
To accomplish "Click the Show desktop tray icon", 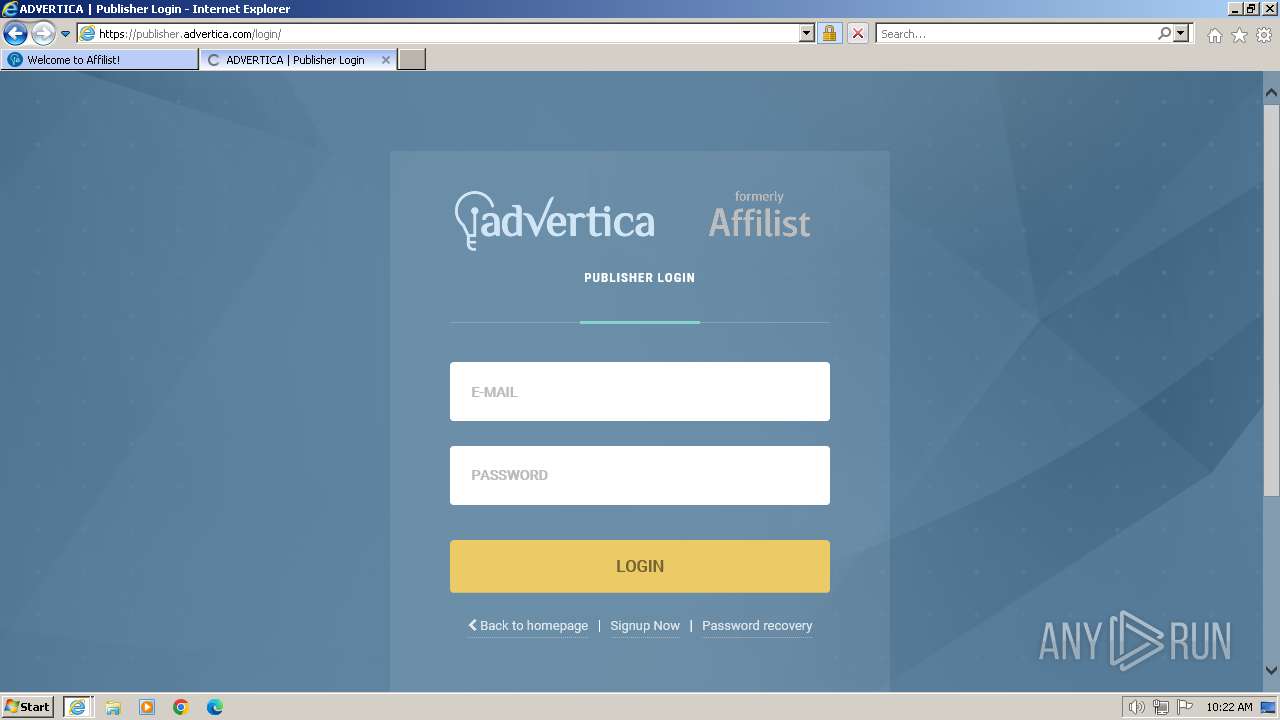I will click(x=1268, y=707).
